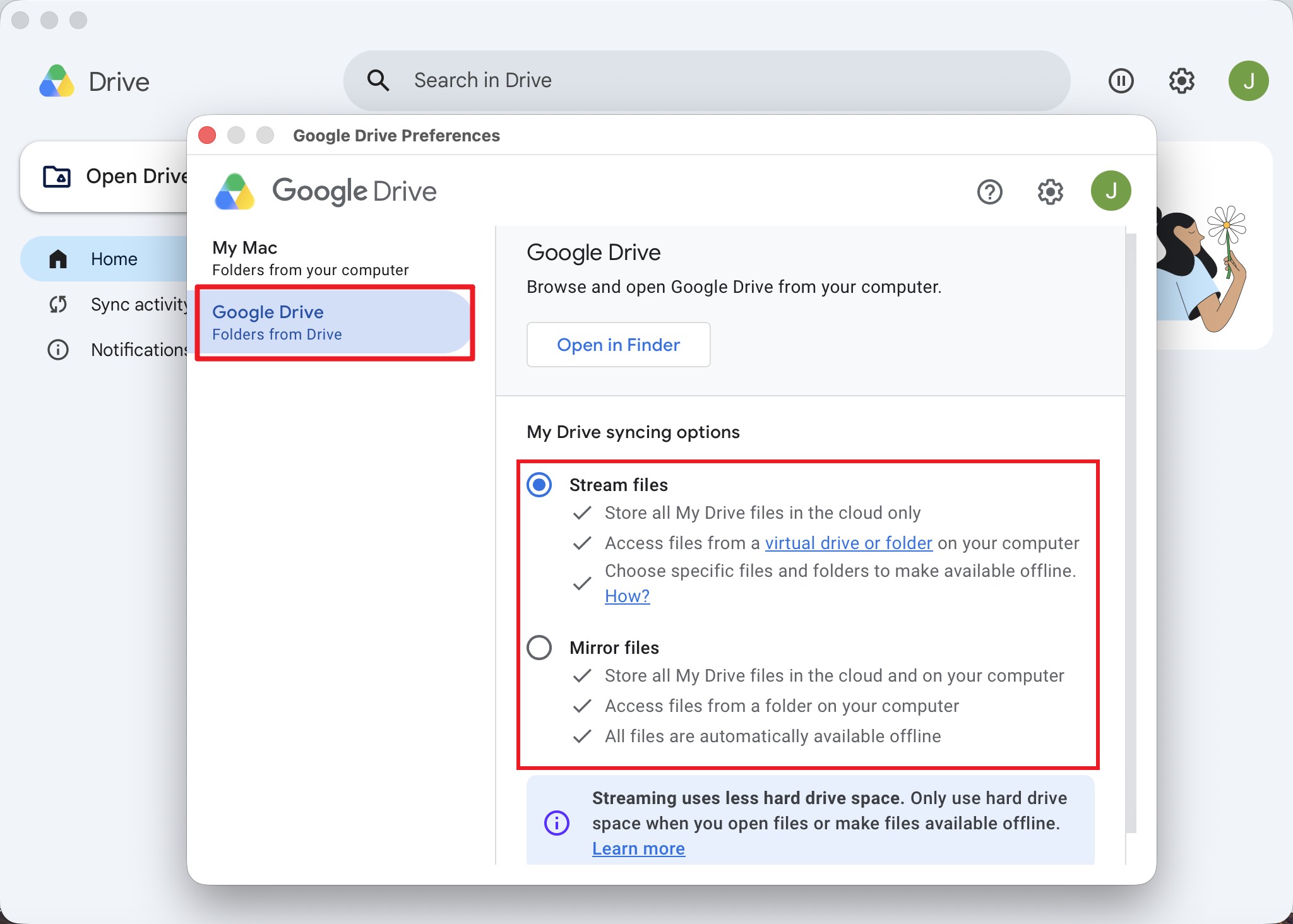Click the Home icon in the sidebar
The width and height of the screenshot is (1293, 924).
[x=58, y=259]
